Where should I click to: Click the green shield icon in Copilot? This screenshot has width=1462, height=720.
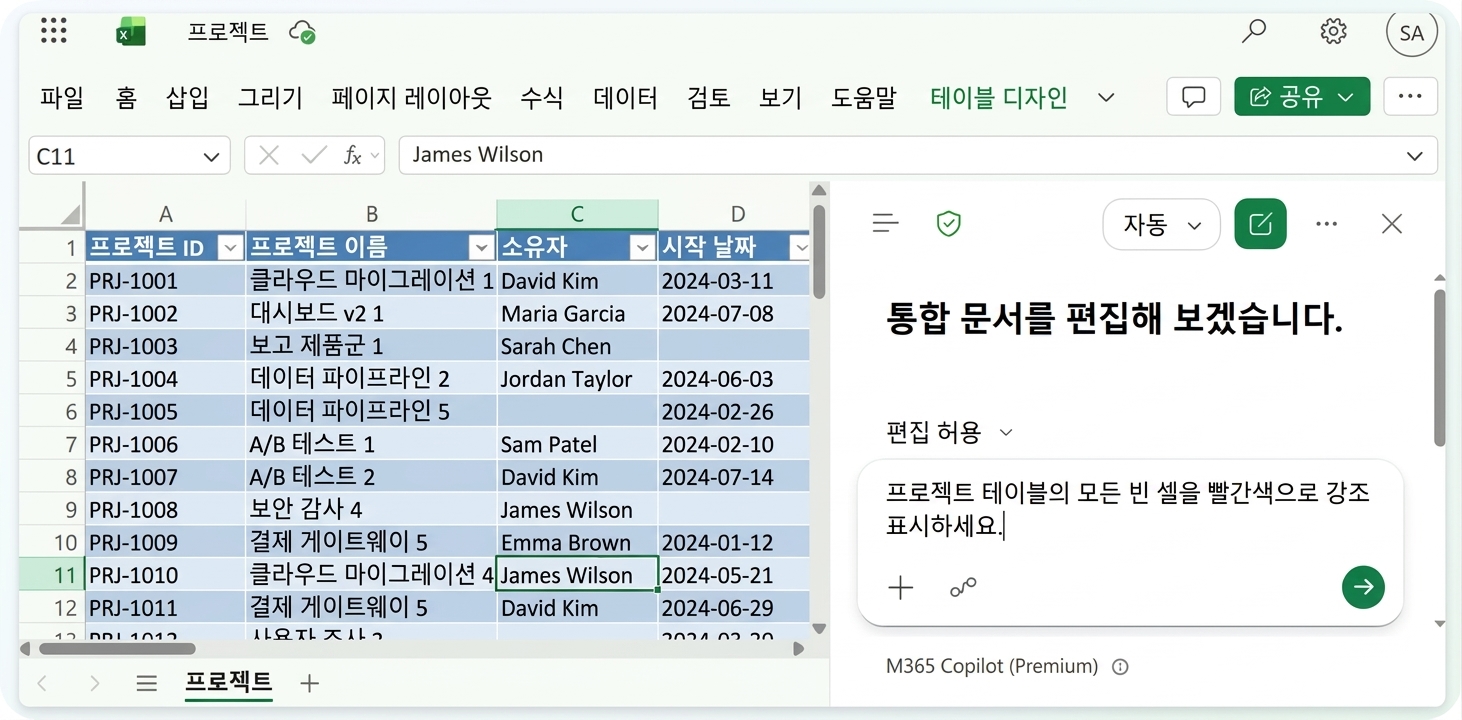(x=948, y=223)
